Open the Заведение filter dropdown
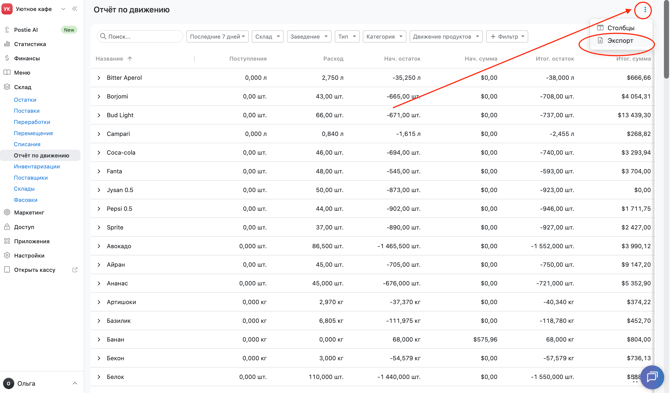The height and width of the screenshot is (393, 670). point(309,36)
